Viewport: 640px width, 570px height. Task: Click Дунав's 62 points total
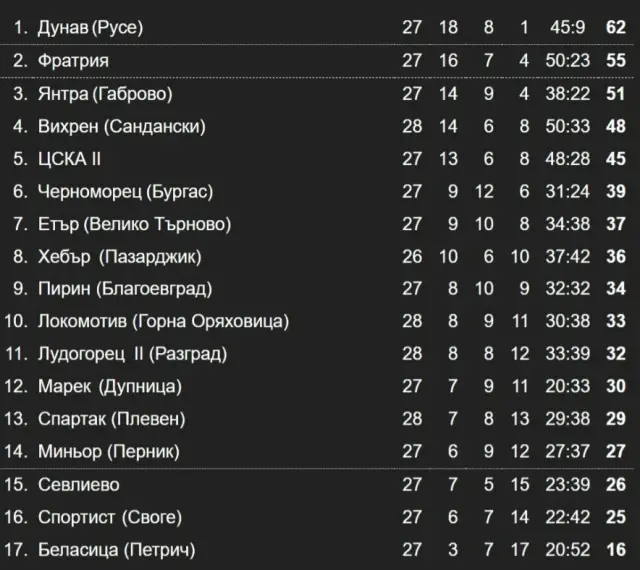(615, 27)
